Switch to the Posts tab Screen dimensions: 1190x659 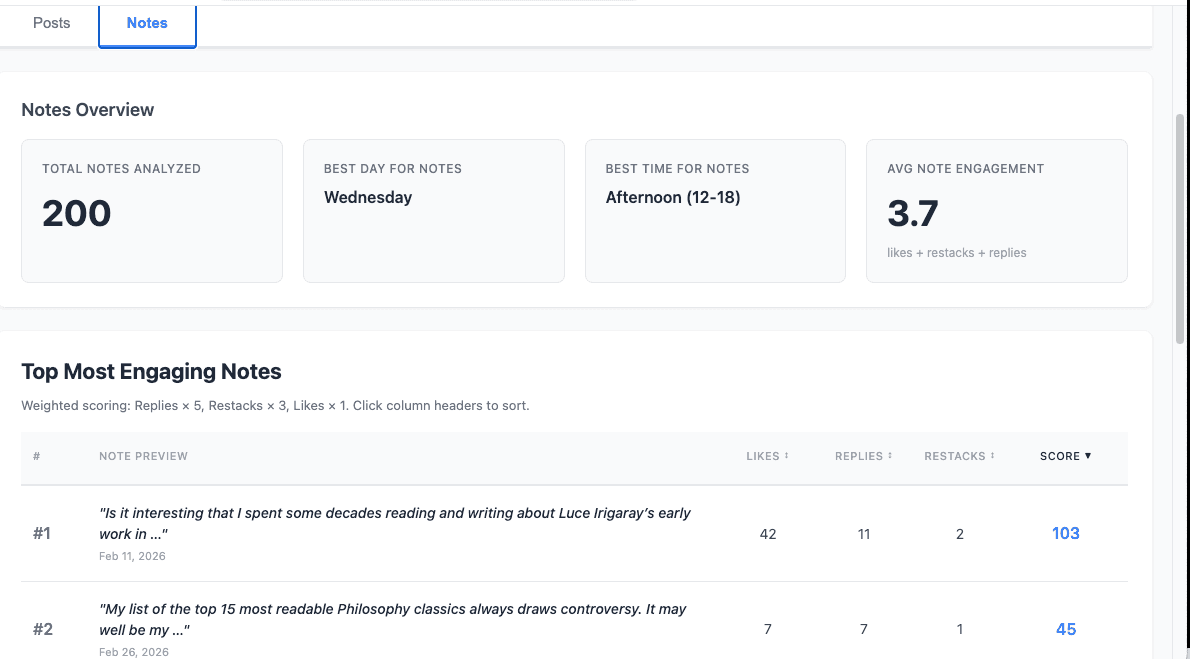(51, 23)
